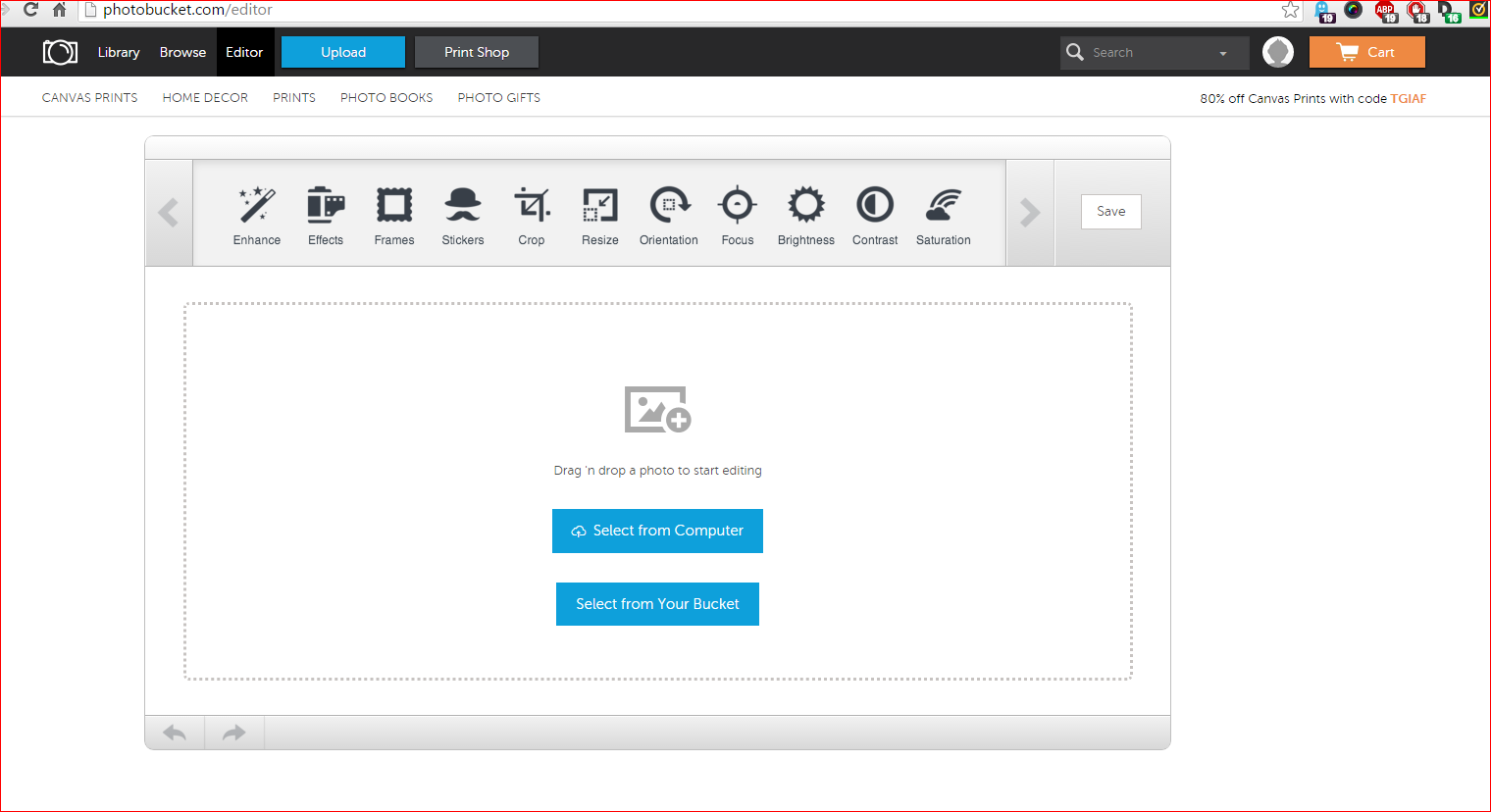Screen dimensions: 1491x812
Task: Open the Photo Gifts menu
Action: pos(498,98)
